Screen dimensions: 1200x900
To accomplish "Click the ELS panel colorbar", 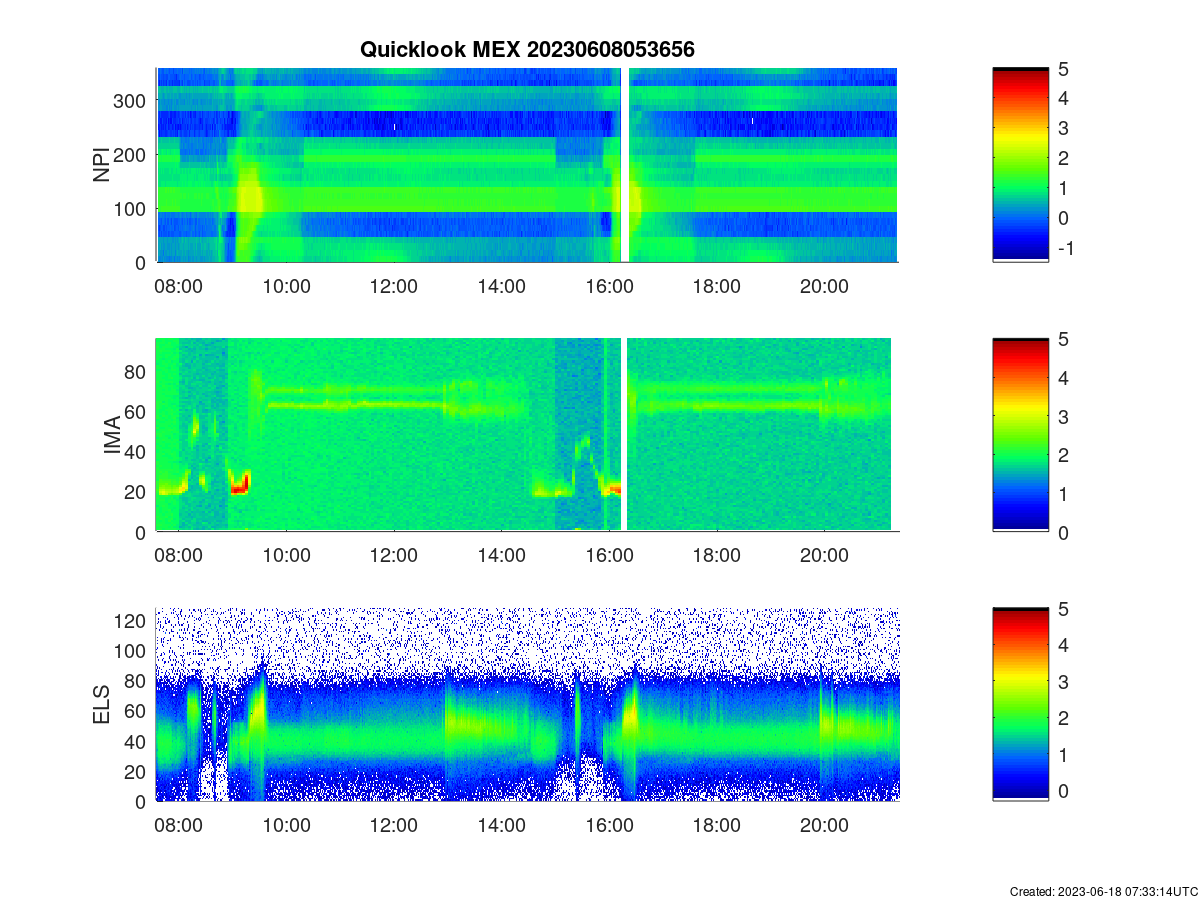I will point(1020,705).
